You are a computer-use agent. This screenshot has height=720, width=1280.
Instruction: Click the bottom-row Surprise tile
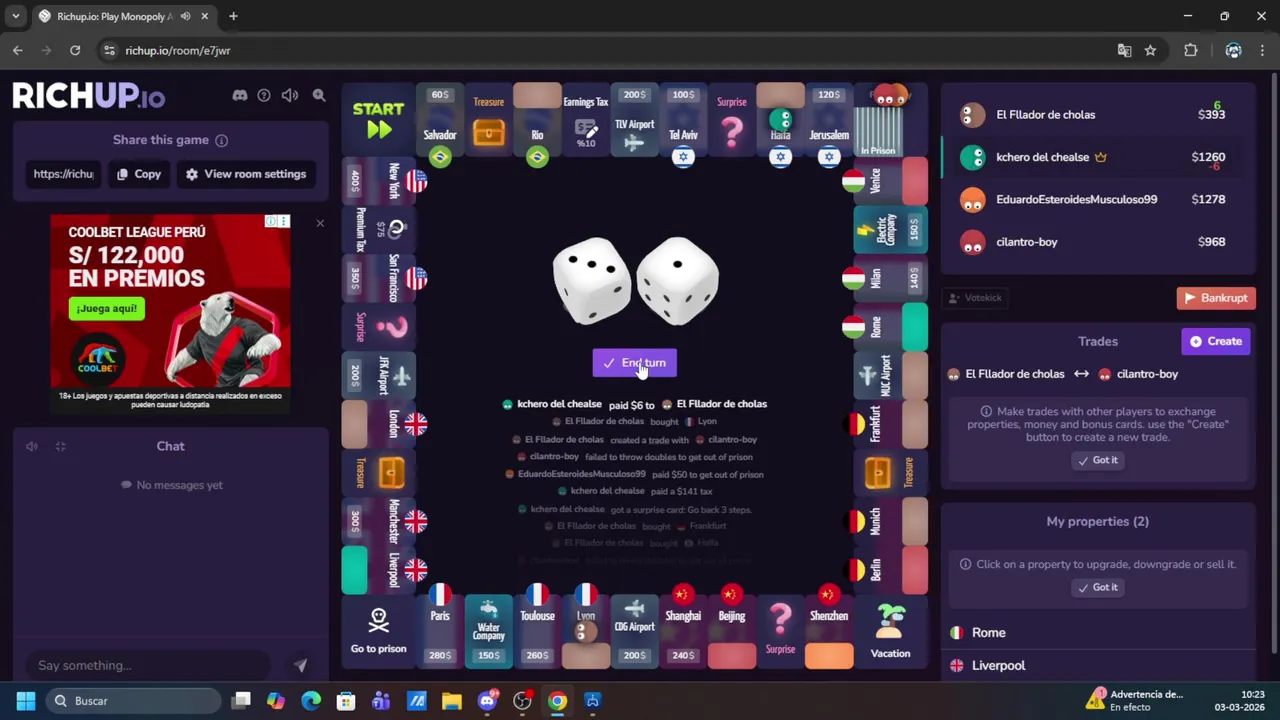pyautogui.click(x=780, y=630)
